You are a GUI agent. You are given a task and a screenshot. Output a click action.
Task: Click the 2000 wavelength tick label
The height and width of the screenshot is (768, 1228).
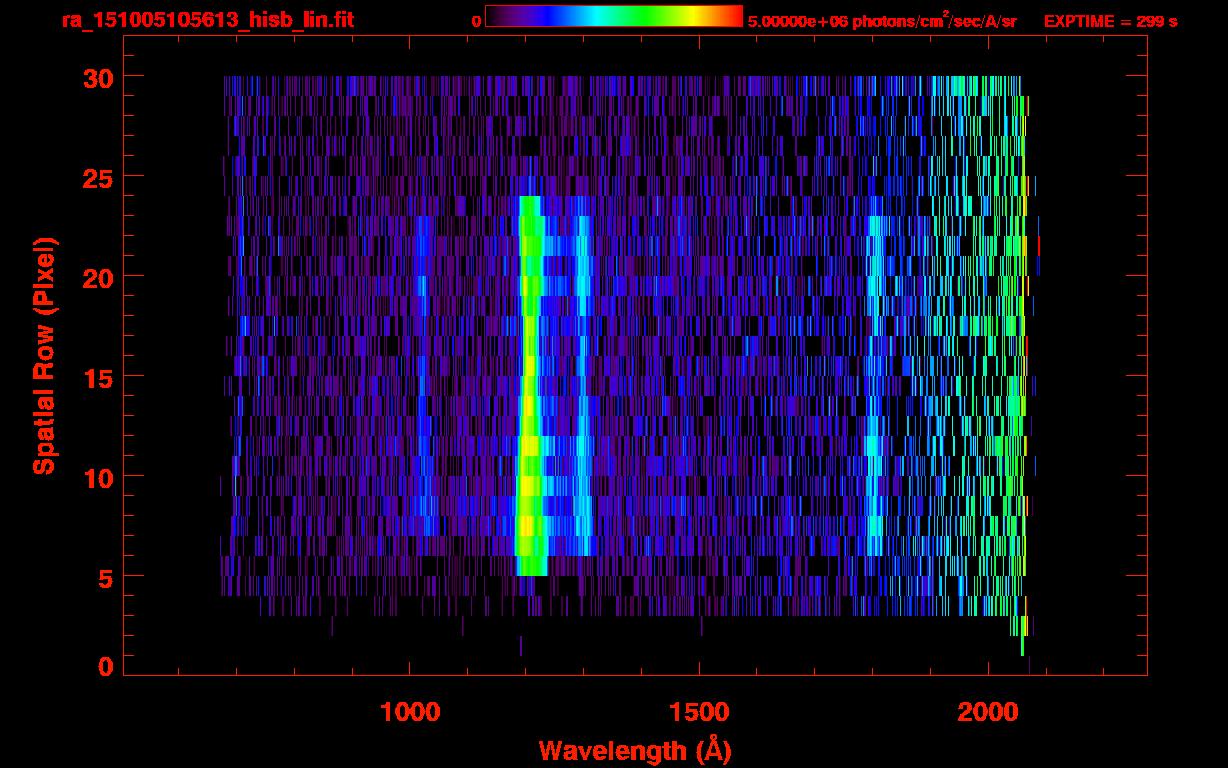(988, 712)
